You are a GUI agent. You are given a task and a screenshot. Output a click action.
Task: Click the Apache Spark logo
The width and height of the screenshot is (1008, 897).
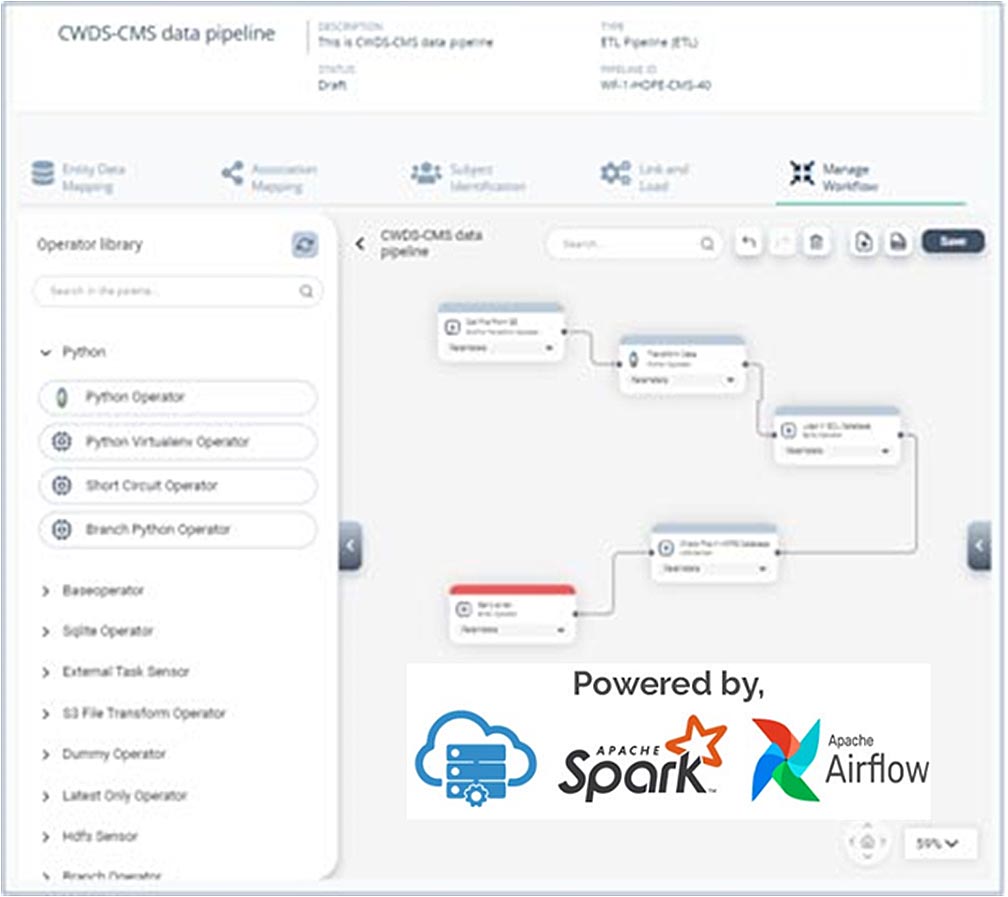point(642,758)
